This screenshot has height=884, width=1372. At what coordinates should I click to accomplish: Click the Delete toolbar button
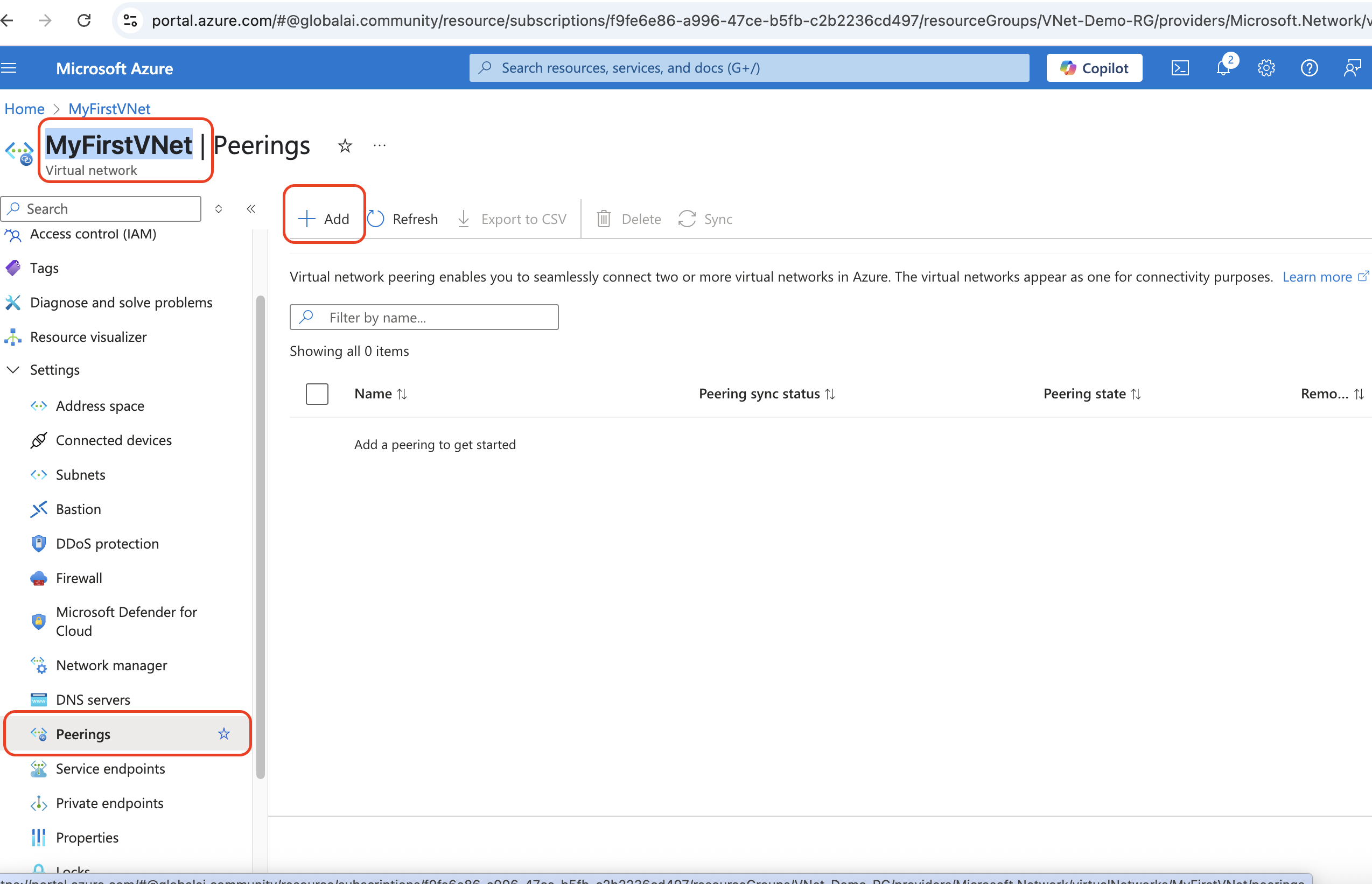(628, 219)
